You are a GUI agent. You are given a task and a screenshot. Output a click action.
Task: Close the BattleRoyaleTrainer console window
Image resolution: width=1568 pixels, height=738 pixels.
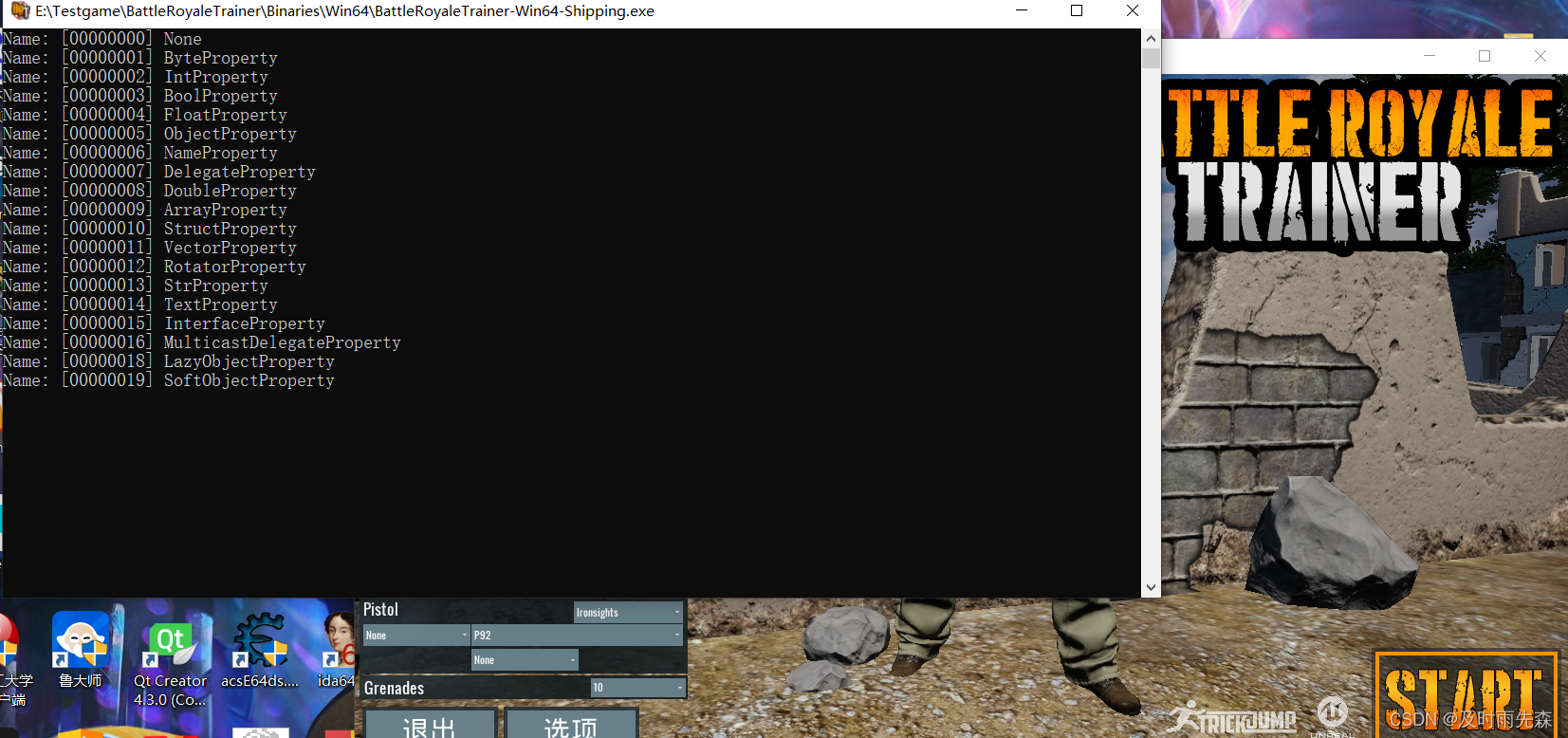(1133, 10)
